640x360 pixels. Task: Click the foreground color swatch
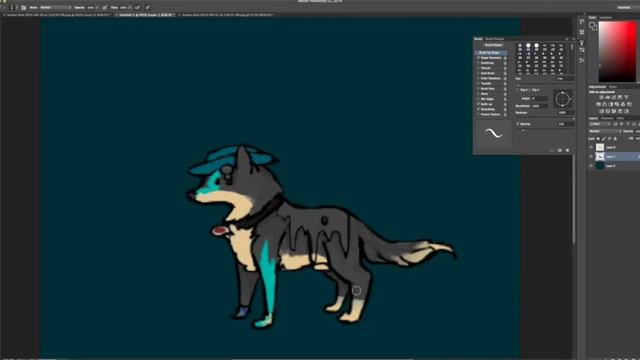pyautogui.click(x=592, y=25)
